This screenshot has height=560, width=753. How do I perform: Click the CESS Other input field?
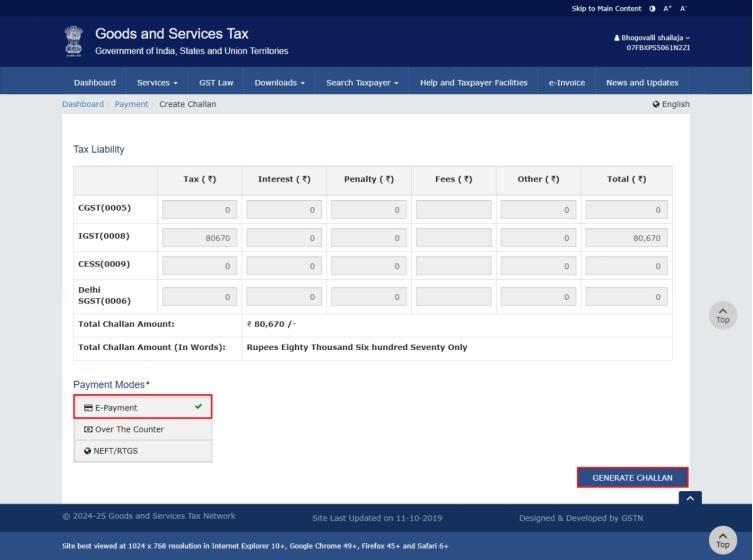coord(538,266)
